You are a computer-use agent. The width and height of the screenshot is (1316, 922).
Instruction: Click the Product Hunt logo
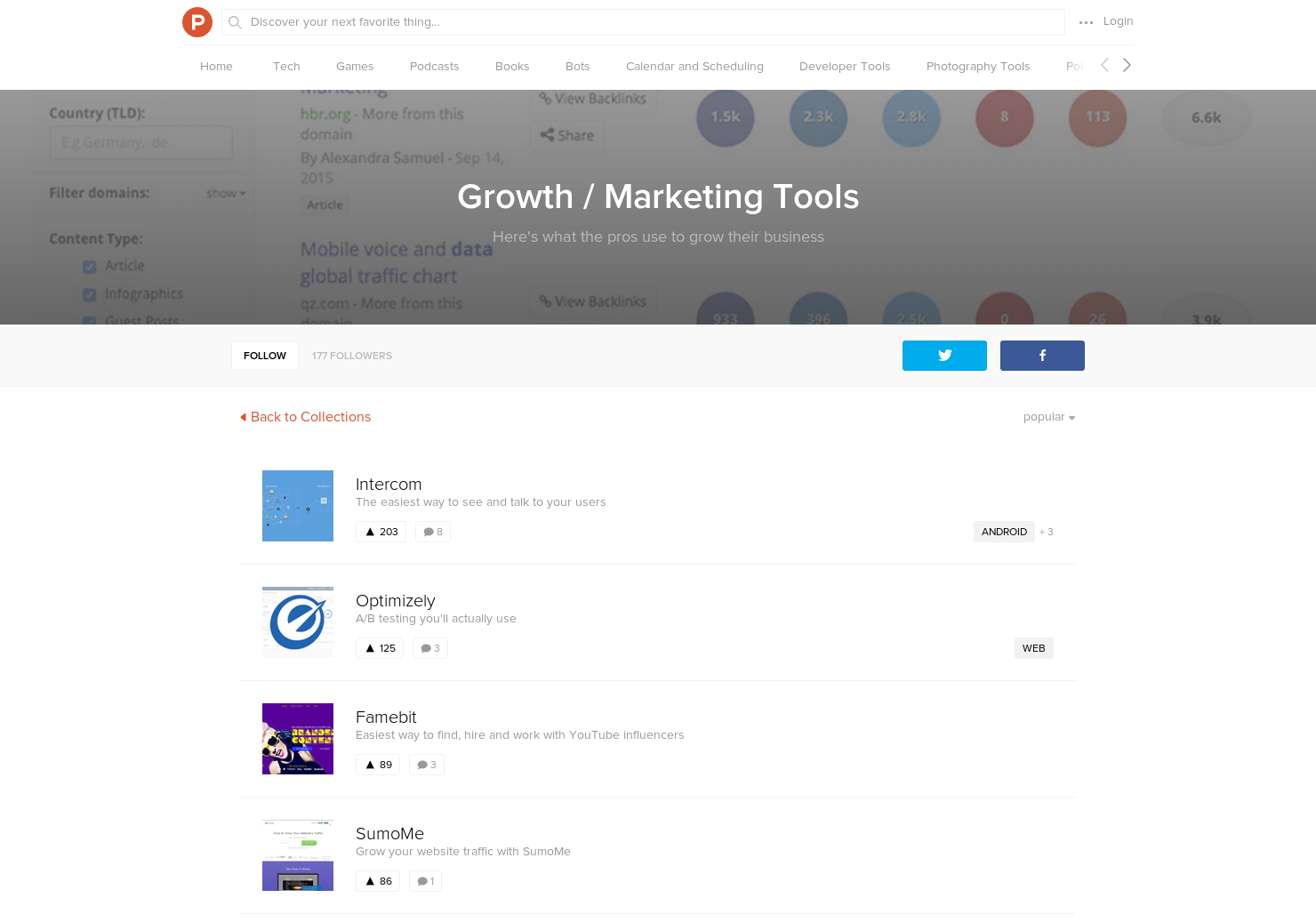[x=197, y=22]
